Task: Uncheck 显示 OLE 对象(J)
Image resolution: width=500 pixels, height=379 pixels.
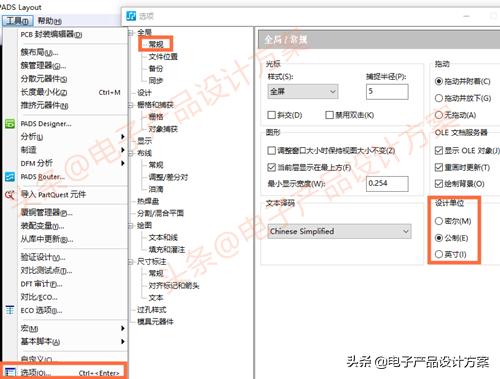Action: 439,151
